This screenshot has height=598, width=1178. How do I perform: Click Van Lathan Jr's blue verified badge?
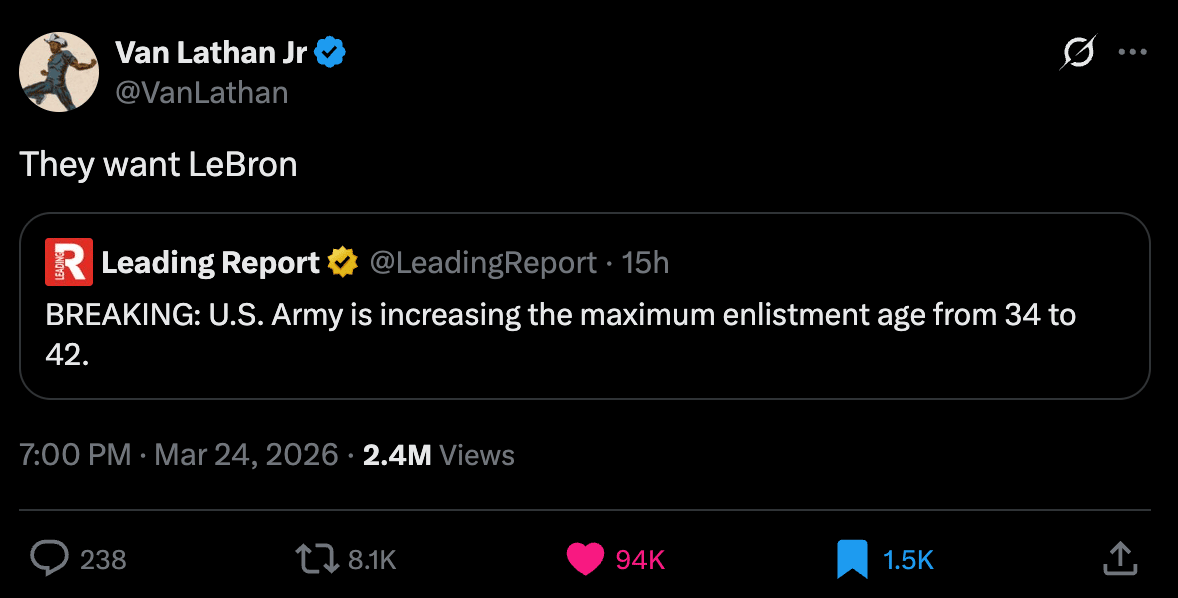click(x=330, y=52)
